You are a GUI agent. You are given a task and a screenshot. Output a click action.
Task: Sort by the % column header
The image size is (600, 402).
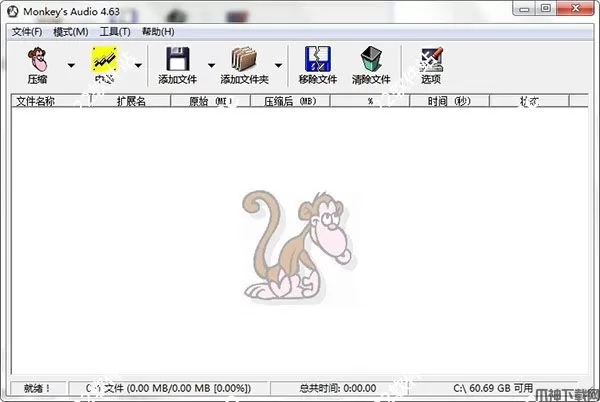[x=370, y=101]
